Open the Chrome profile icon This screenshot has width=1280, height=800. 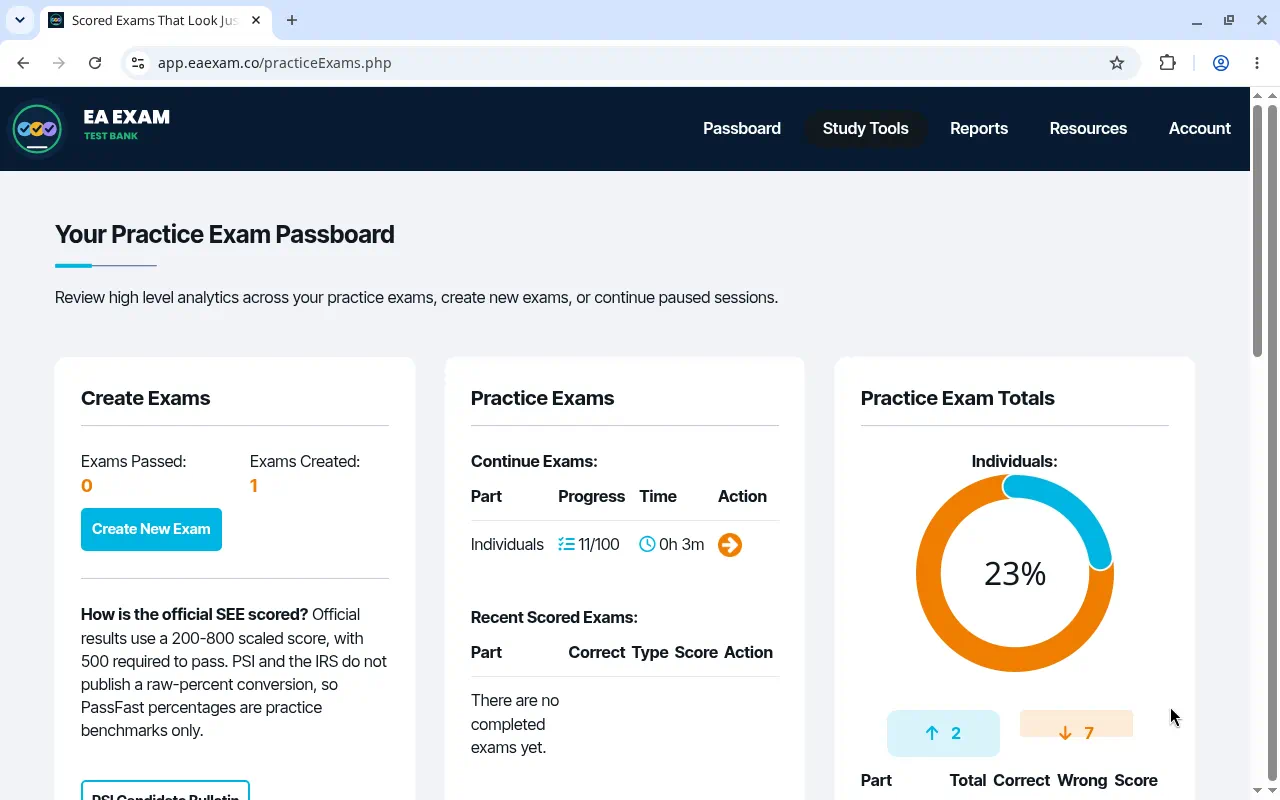click(x=1221, y=63)
